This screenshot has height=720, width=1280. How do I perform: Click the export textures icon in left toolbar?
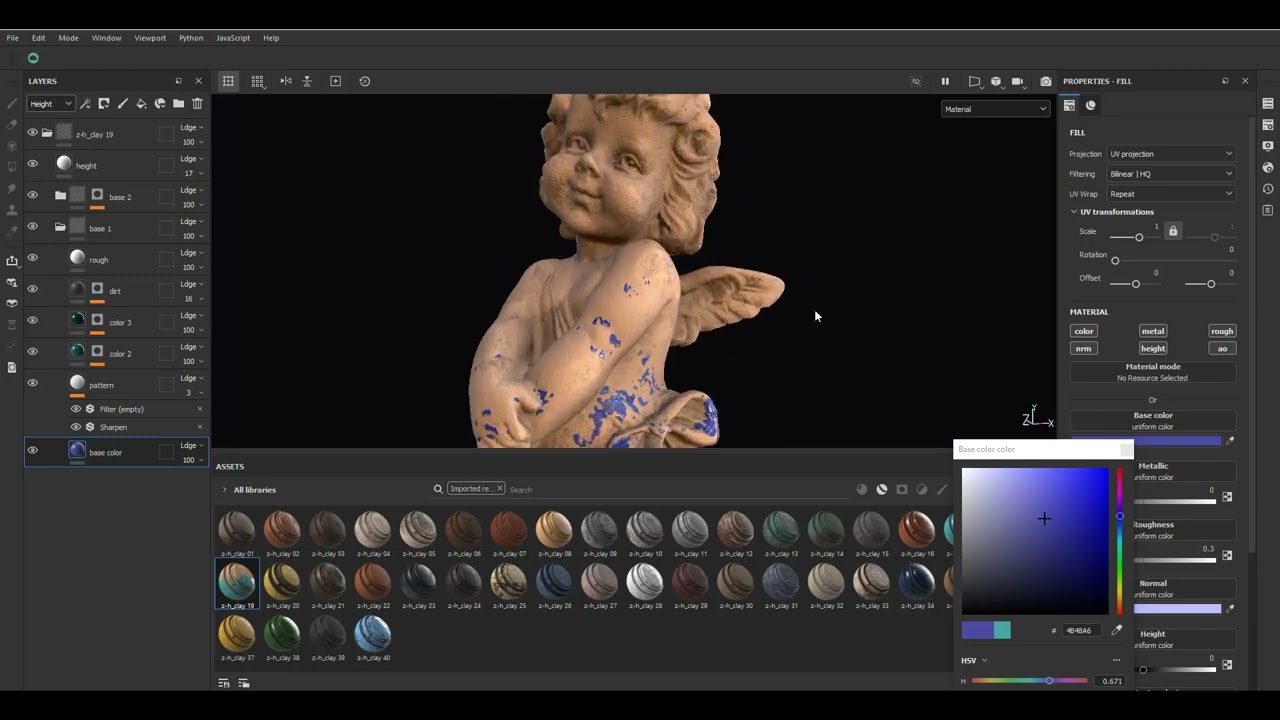[x=12, y=261]
